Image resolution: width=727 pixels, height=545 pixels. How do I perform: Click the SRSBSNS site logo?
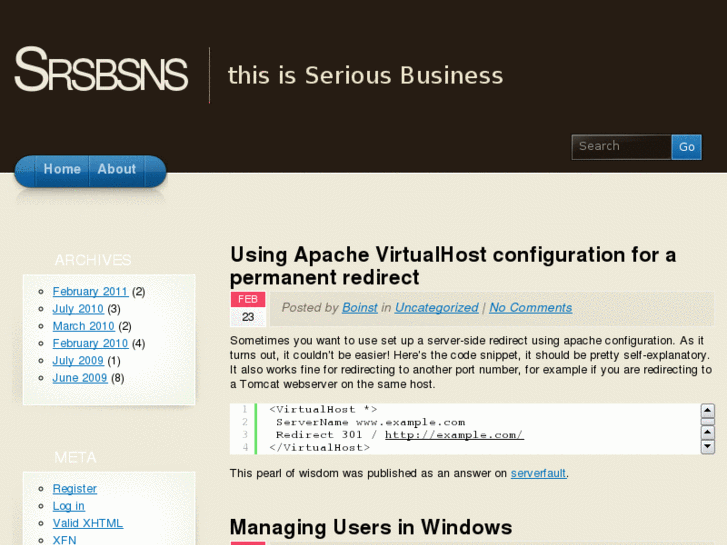(101, 72)
